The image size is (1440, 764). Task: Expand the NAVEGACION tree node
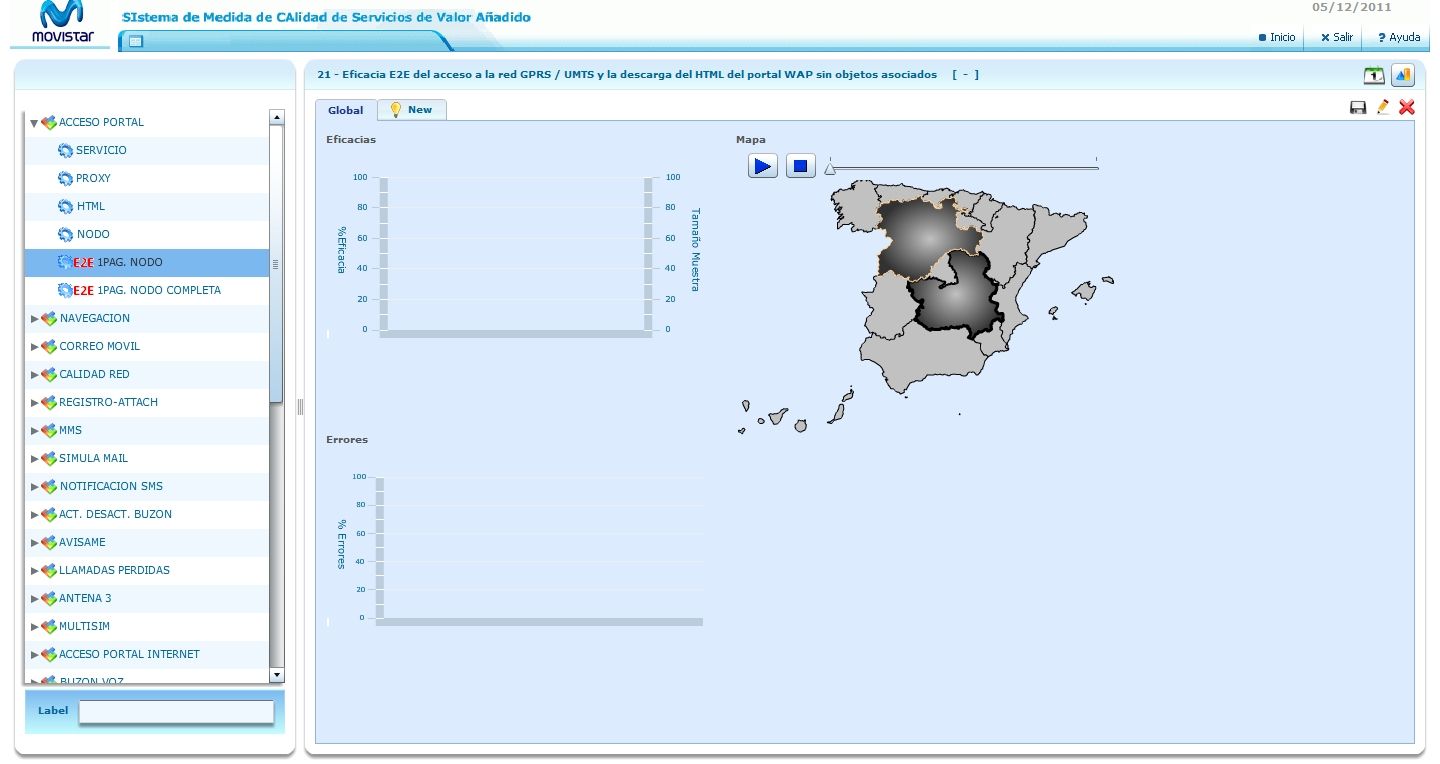point(34,319)
